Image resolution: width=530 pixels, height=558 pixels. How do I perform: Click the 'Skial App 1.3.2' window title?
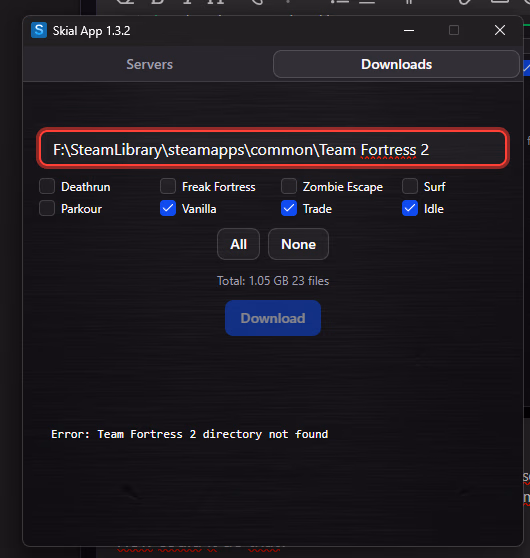tap(91, 31)
